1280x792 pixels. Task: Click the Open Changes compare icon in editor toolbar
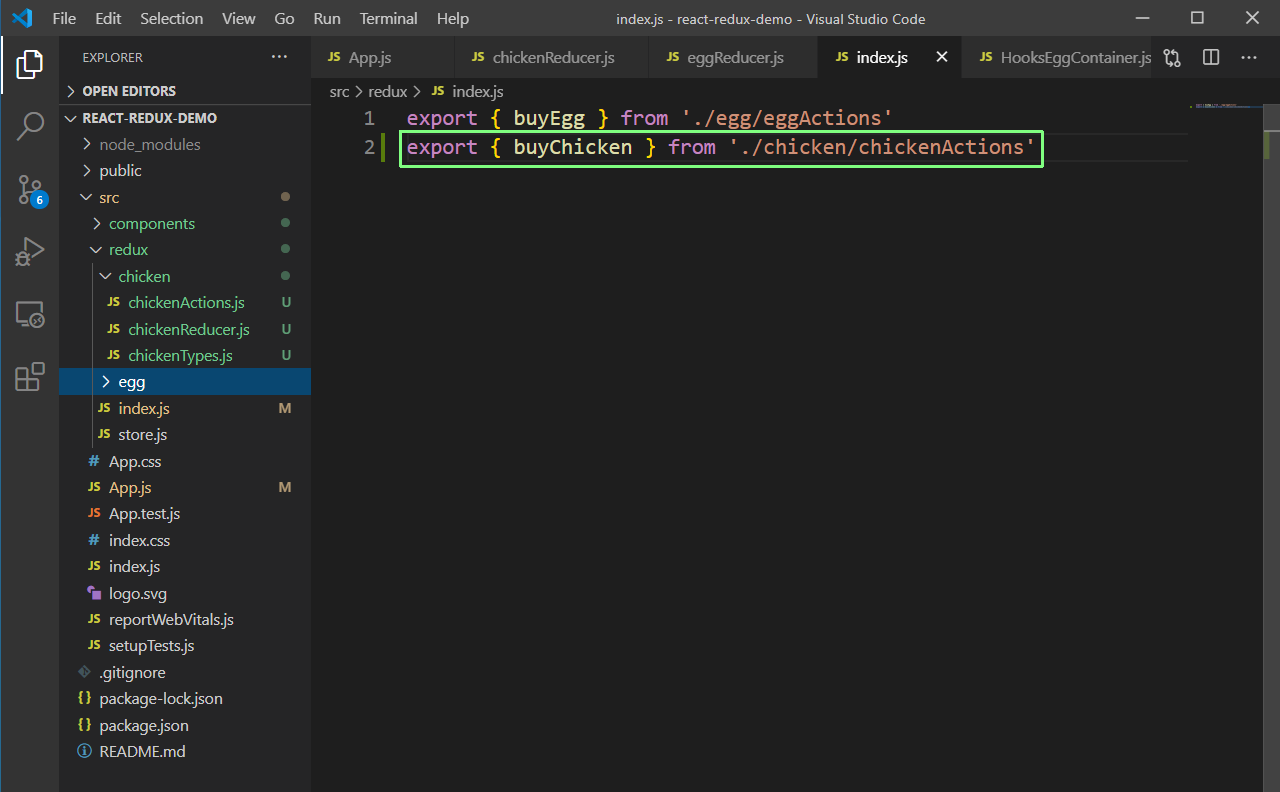(x=1173, y=58)
